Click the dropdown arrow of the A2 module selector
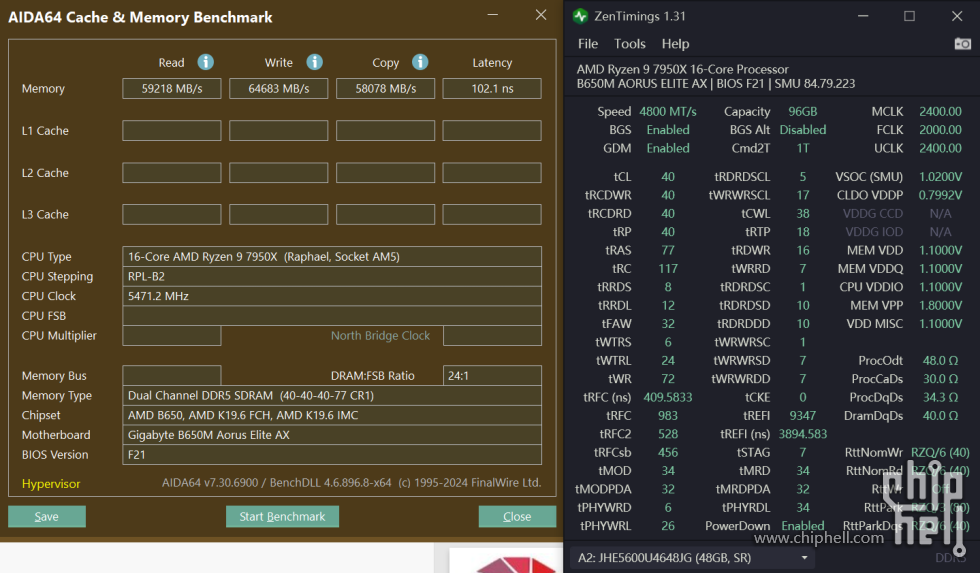Viewport: 980px width, 573px height. tap(804, 558)
